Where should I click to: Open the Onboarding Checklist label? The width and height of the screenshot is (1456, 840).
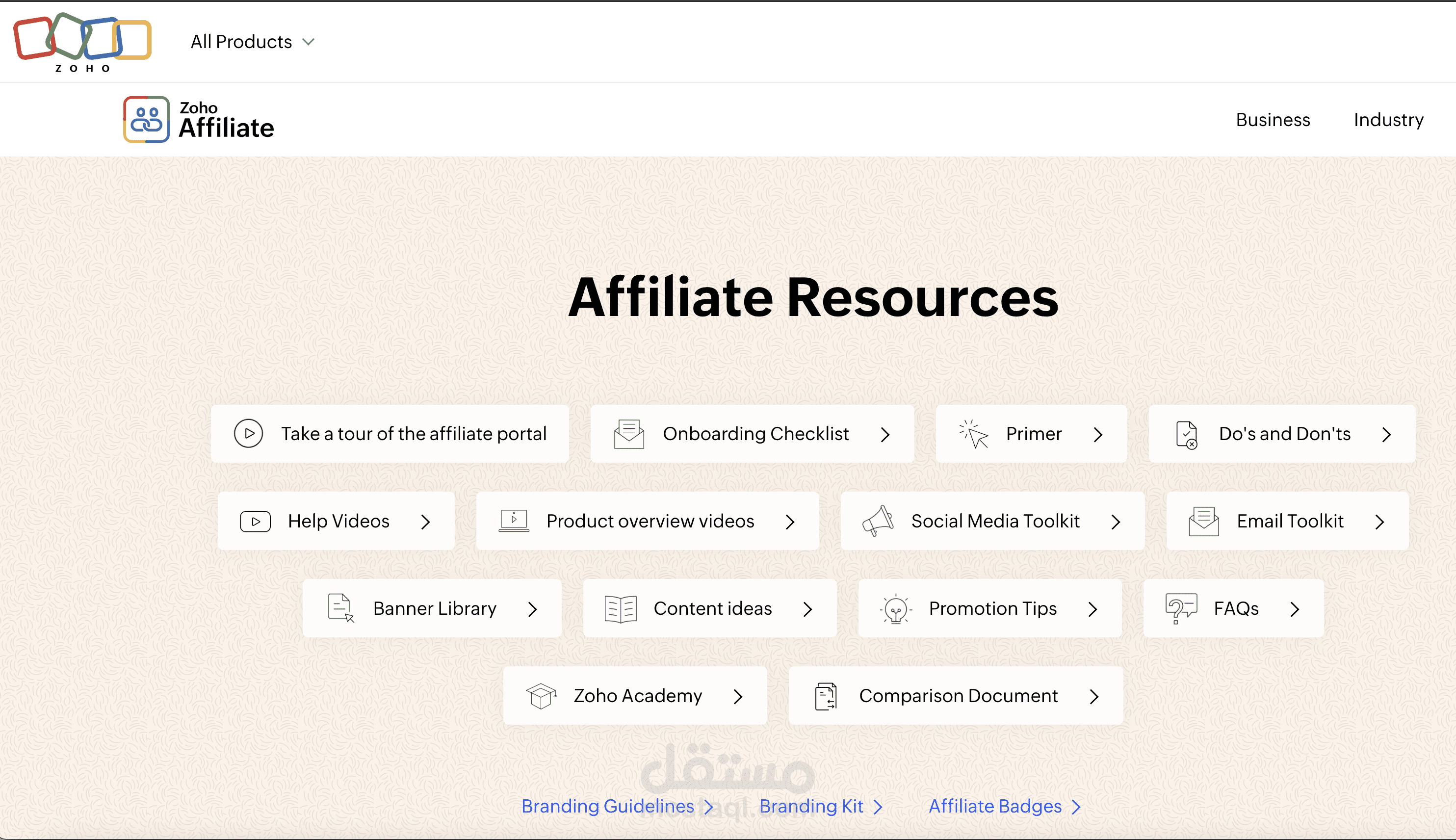click(x=756, y=433)
